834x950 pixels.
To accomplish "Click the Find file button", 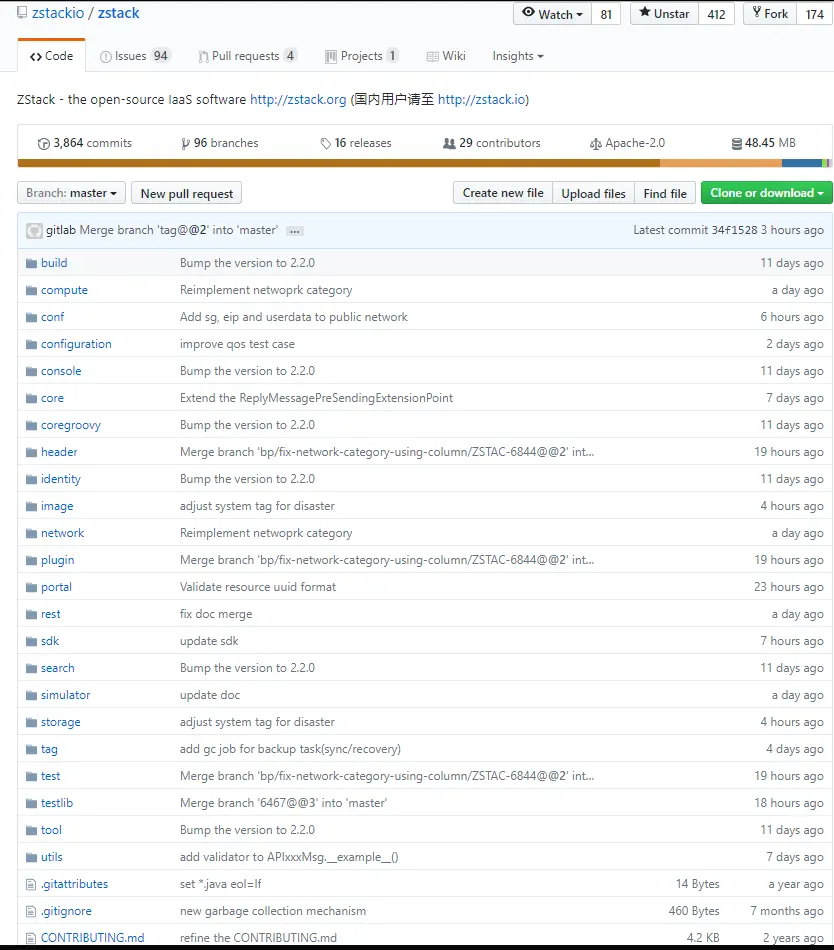I will point(664,193).
